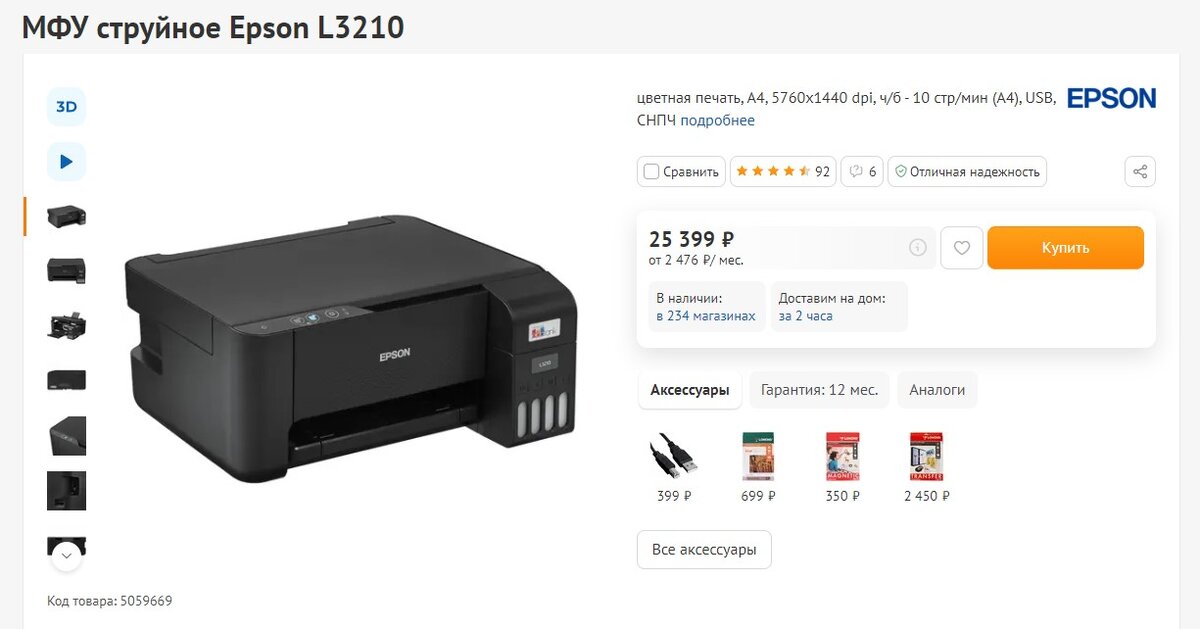Play the product video
This screenshot has height=629, width=1200.
pos(66,161)
